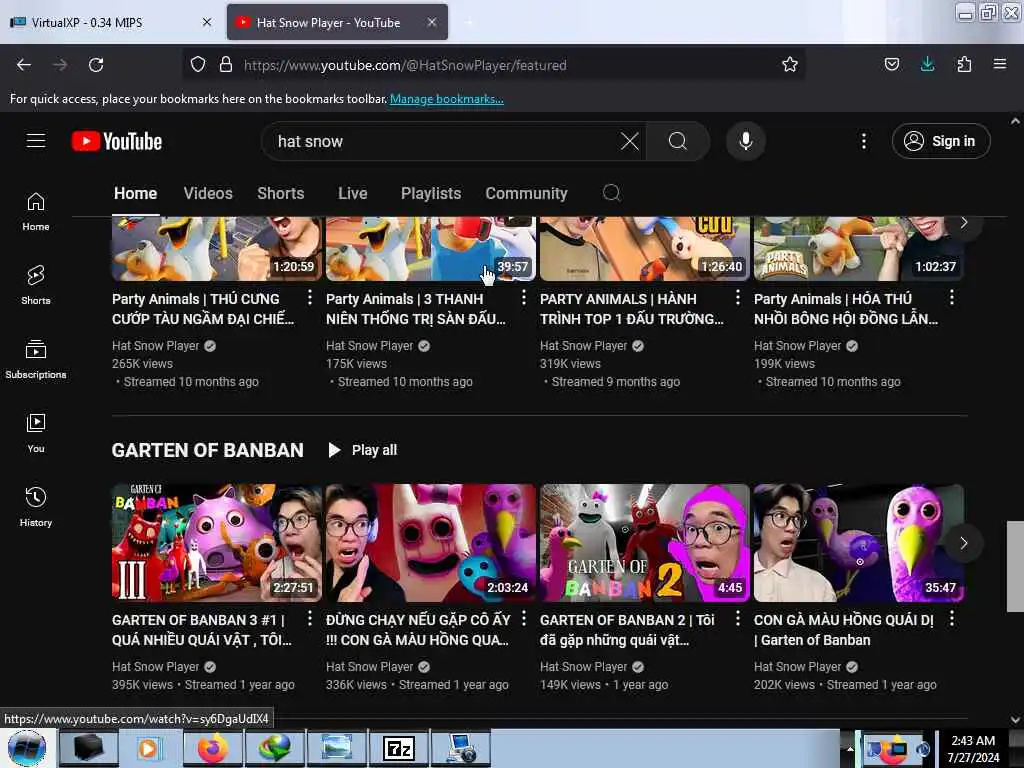1024x768 pixels.
Task: Switch to the channel Shorts tab
Action: (x=281, y=193)
